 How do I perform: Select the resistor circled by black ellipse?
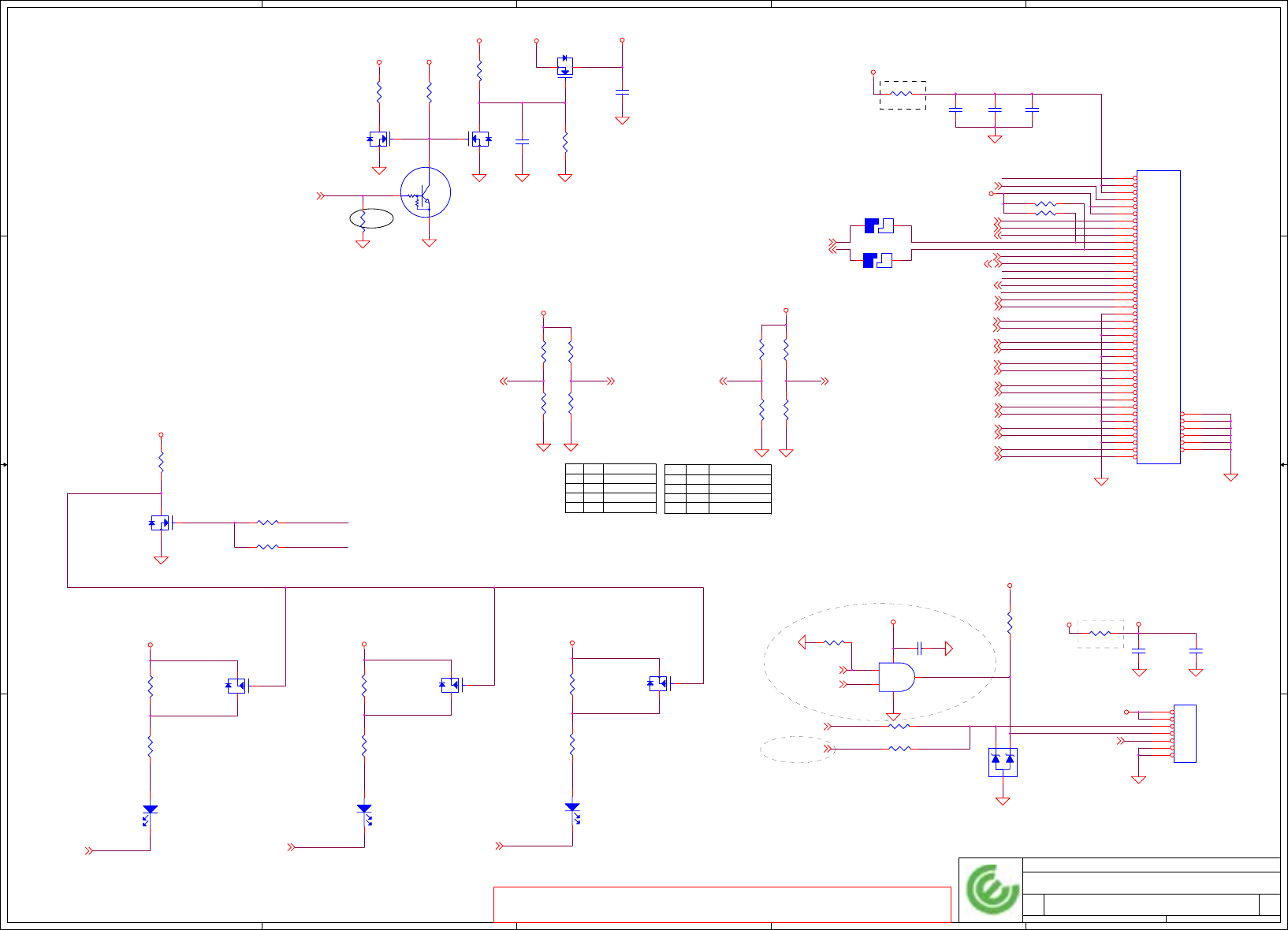[363, 220]
